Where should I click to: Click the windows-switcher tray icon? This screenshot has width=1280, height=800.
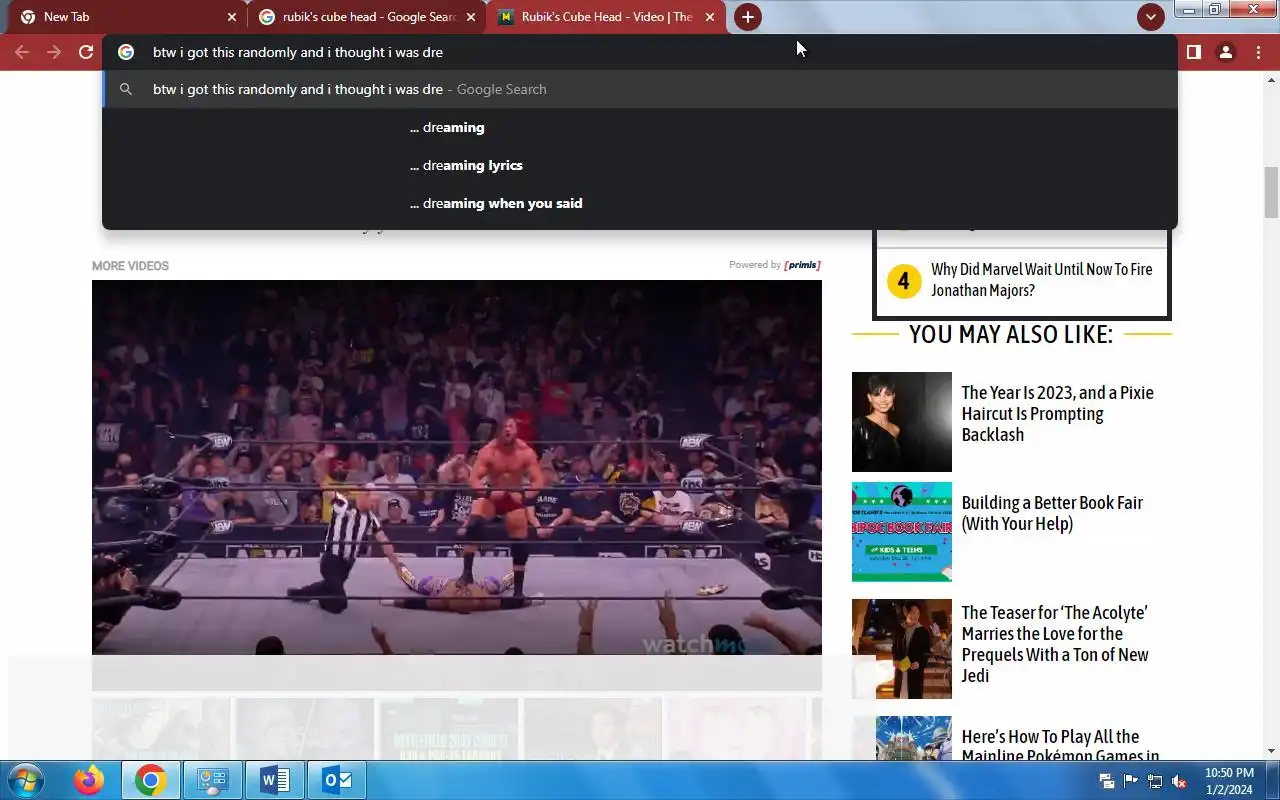(1107, 781)
